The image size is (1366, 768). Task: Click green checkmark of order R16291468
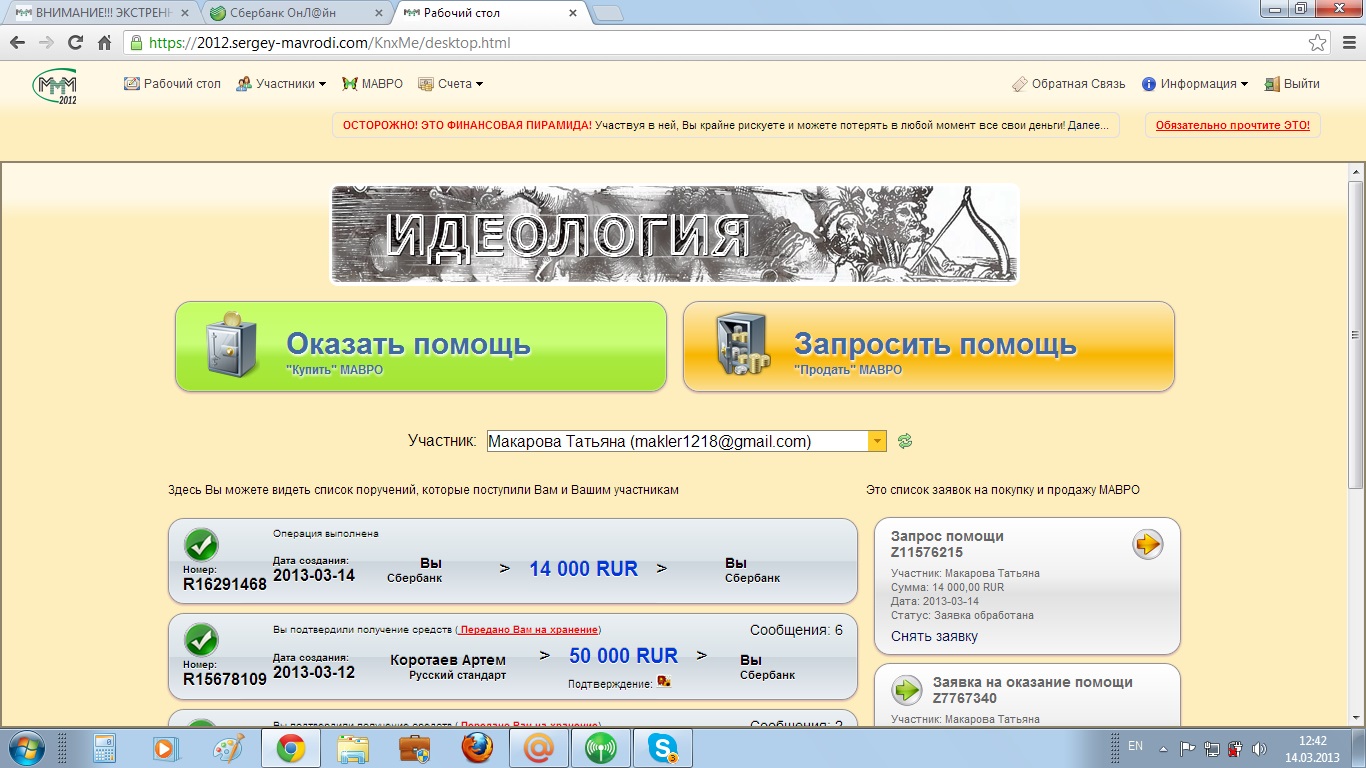pos(202,545)
